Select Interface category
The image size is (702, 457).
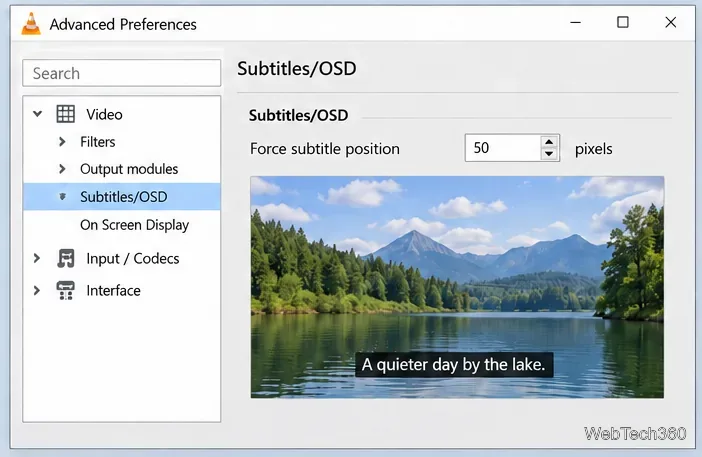coord(113,290)
